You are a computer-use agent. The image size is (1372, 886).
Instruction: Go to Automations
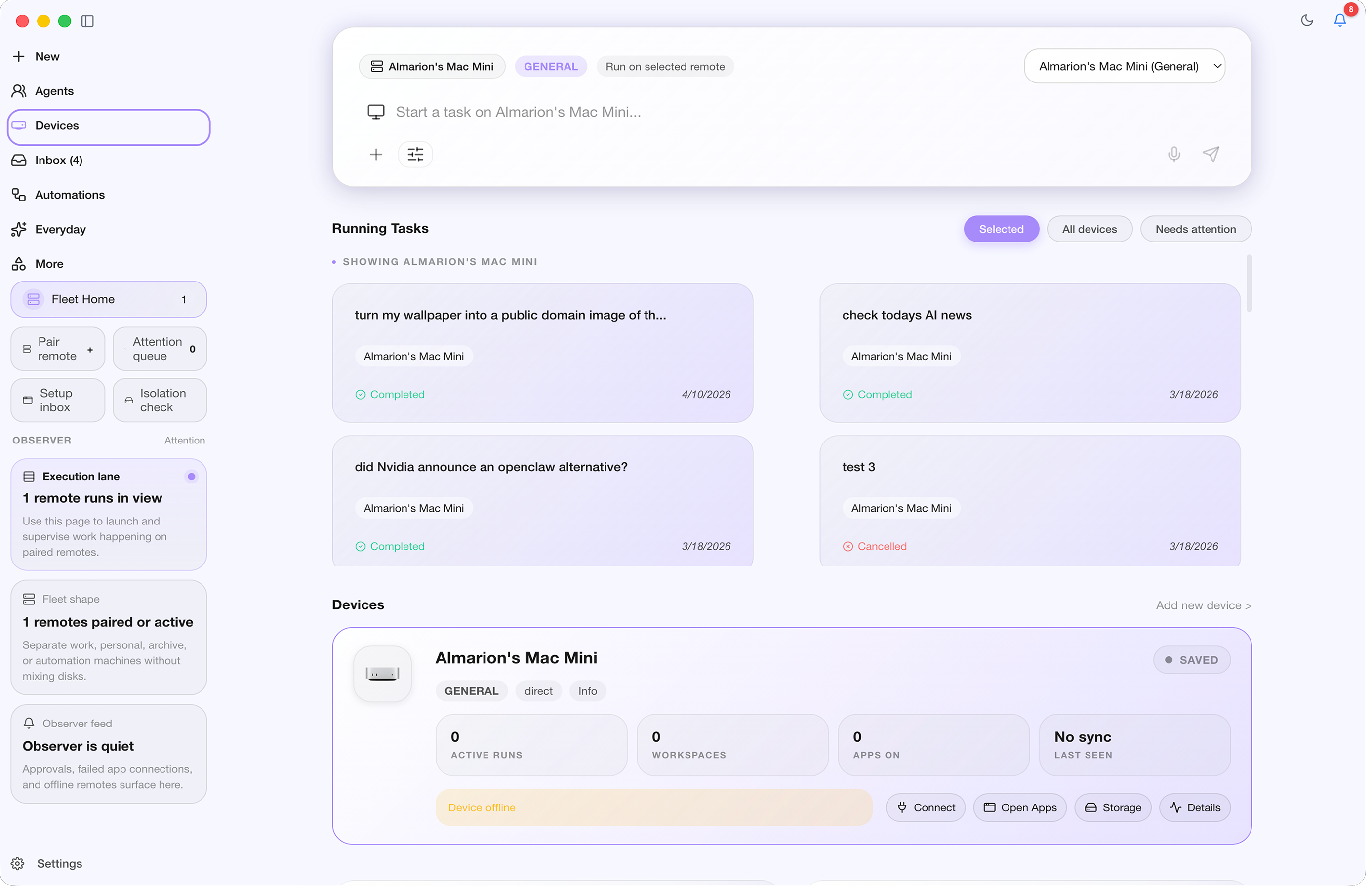pyautogui.click(x=58, y=195)
